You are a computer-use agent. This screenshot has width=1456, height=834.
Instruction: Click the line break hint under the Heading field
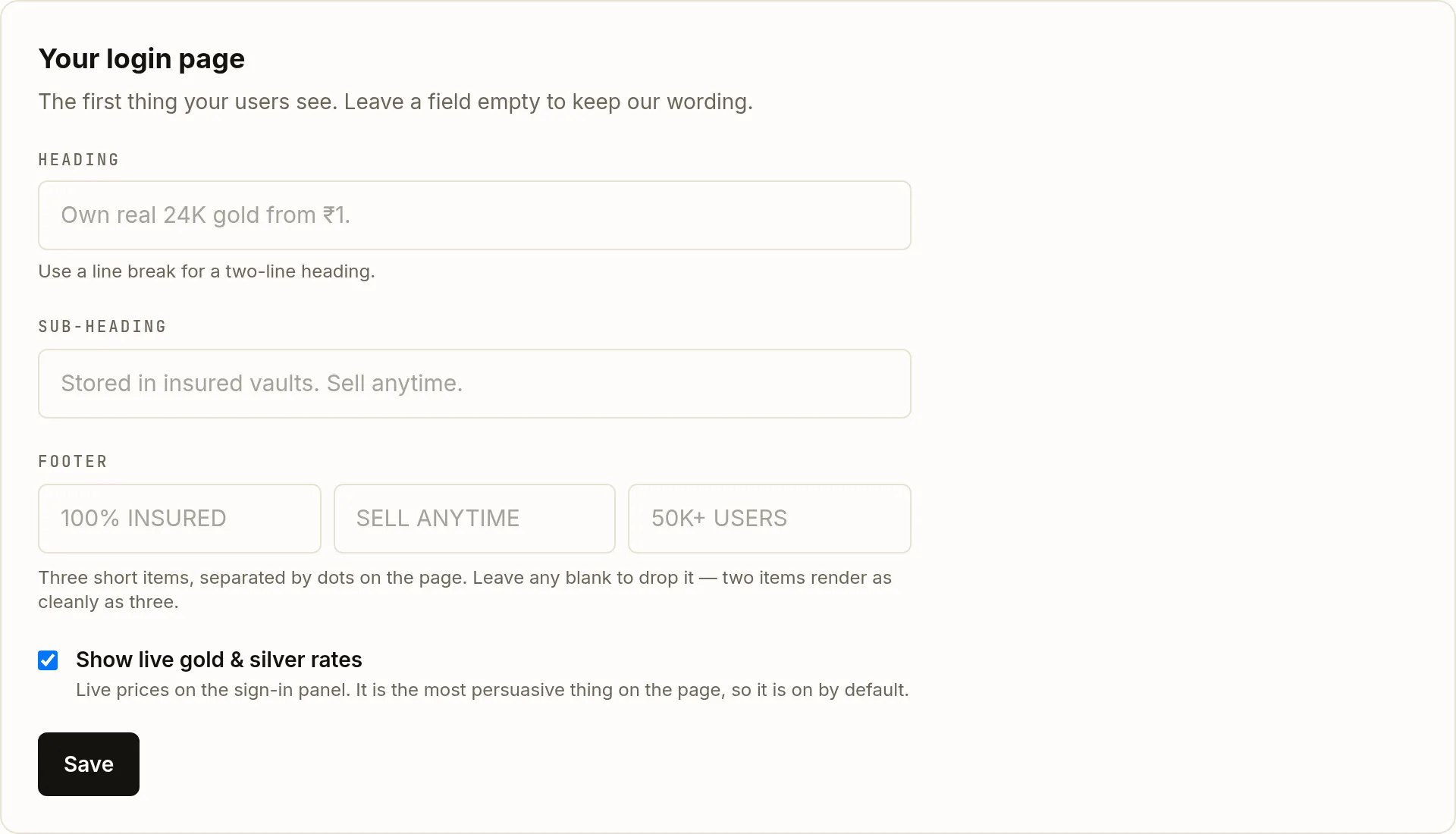(x=207, y=271)
